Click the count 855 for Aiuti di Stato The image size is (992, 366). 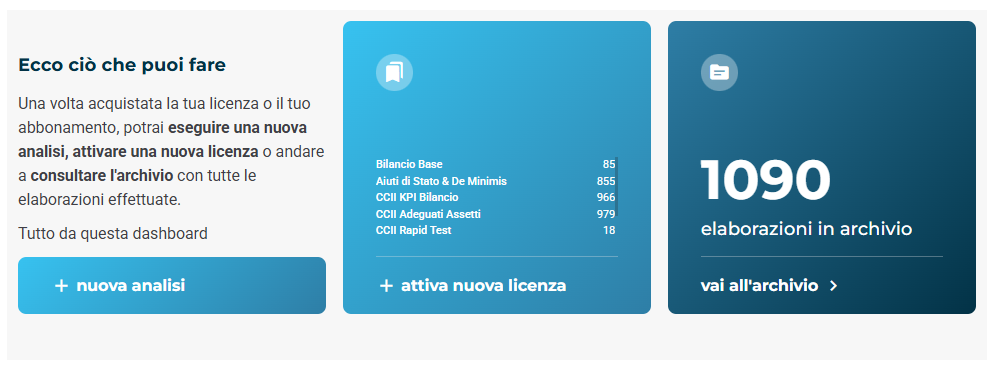pyautogui.click(x=606, y=181)
